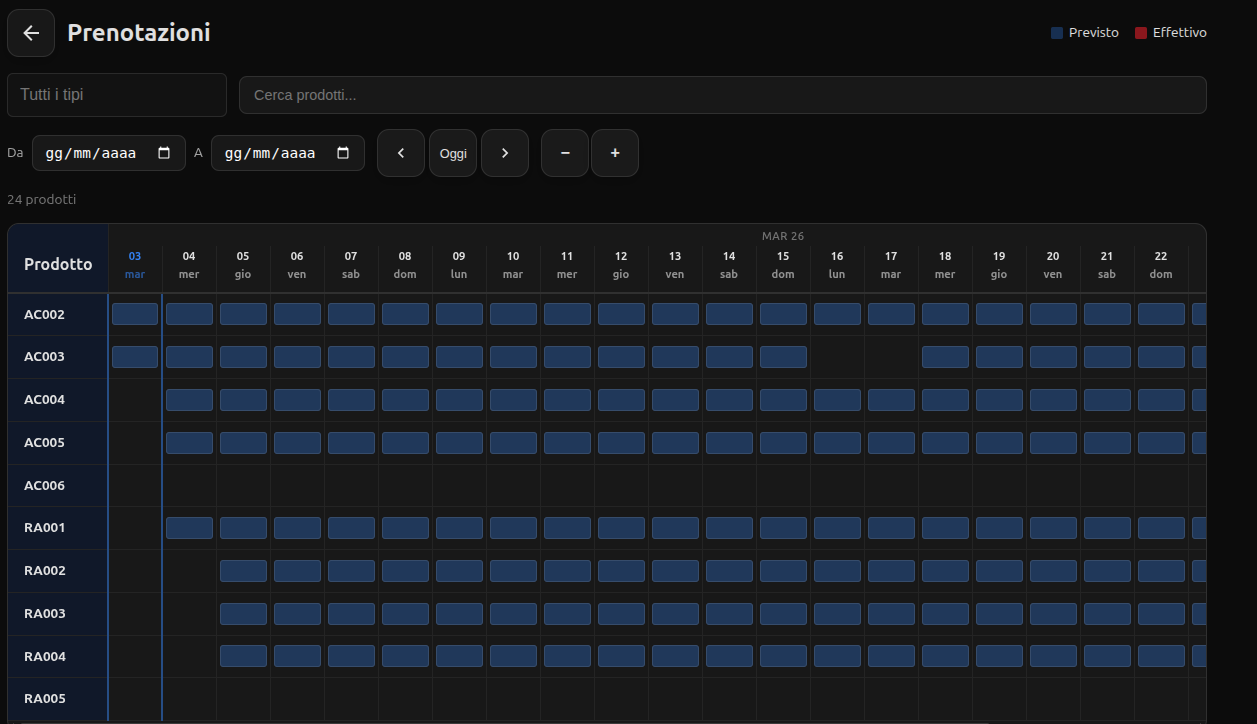
Task: Select product row RA002
Action: coord(58,571)
